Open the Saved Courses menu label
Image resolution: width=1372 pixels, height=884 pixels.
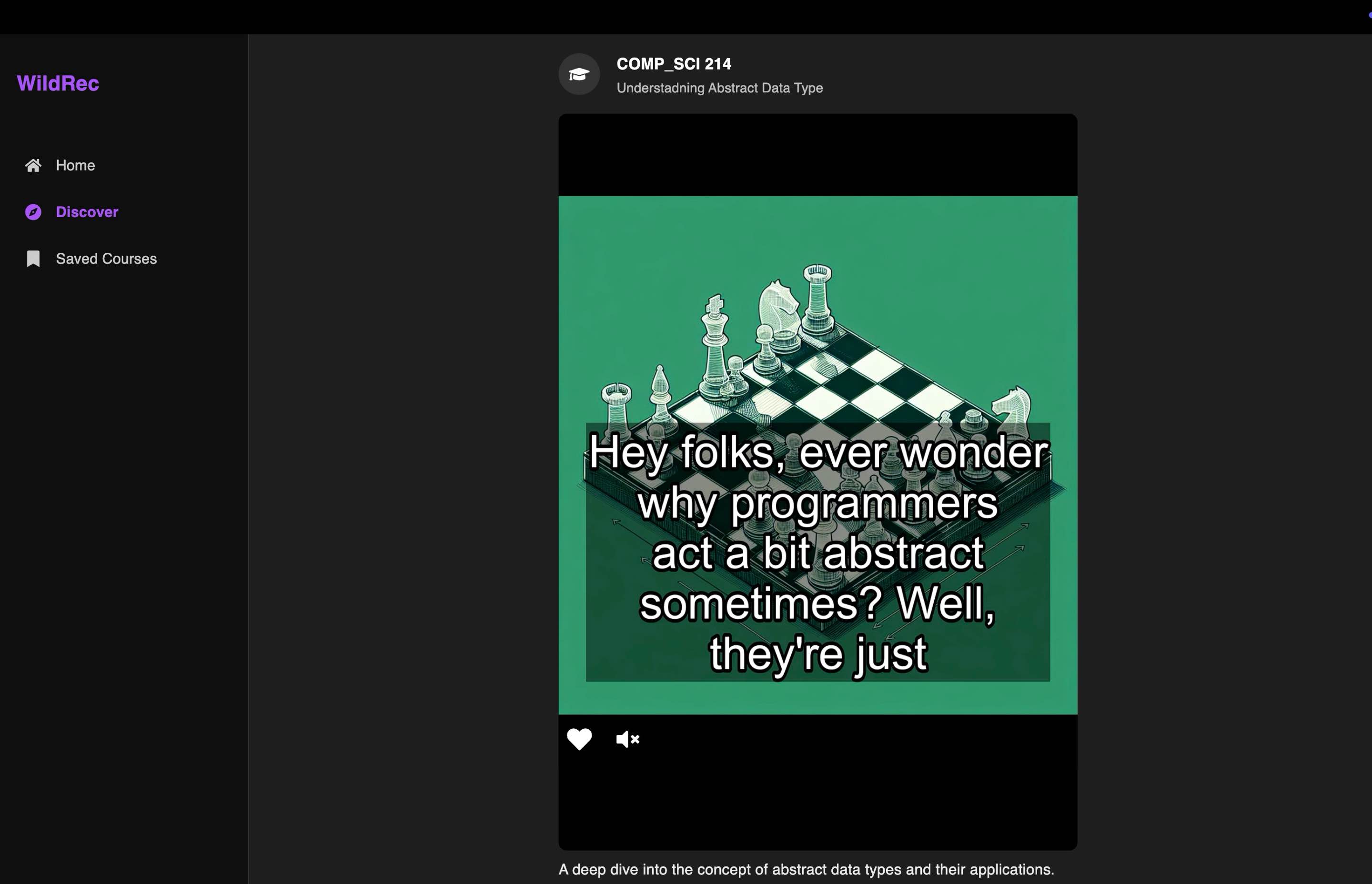[x=106, y=259]
